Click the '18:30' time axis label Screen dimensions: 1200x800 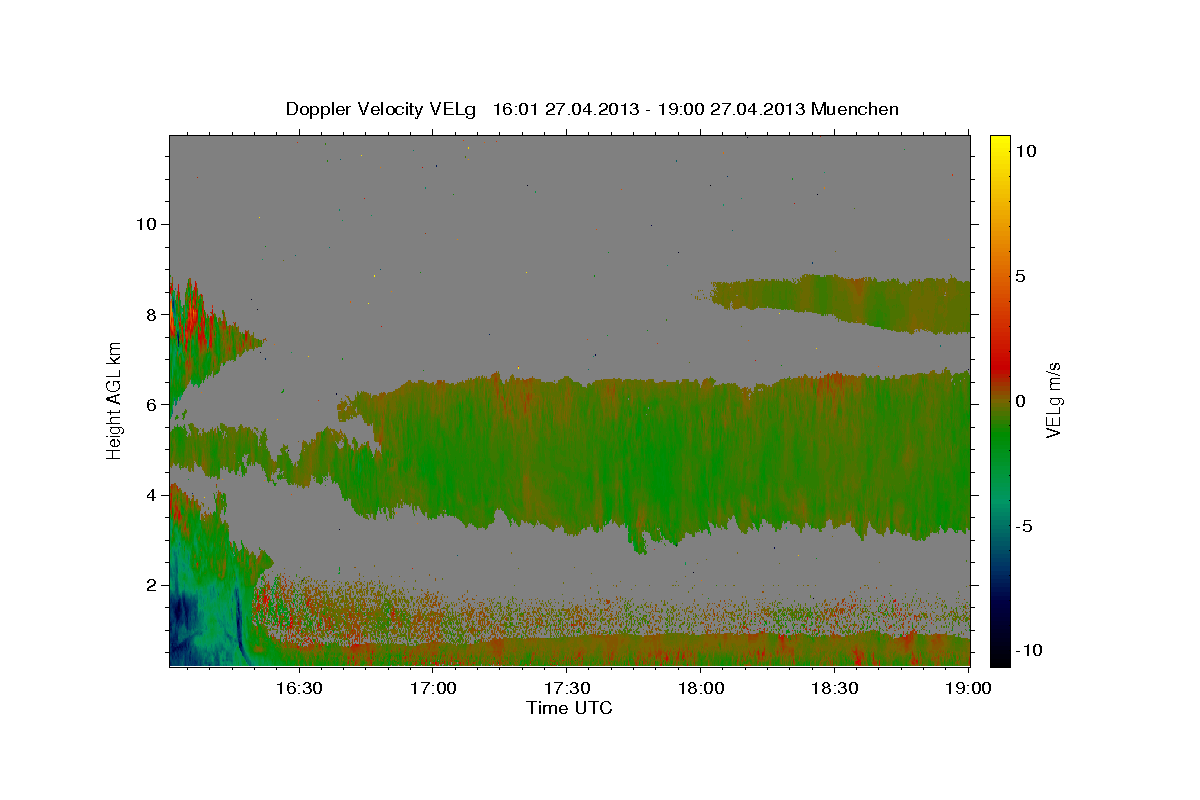pos(835,688)
